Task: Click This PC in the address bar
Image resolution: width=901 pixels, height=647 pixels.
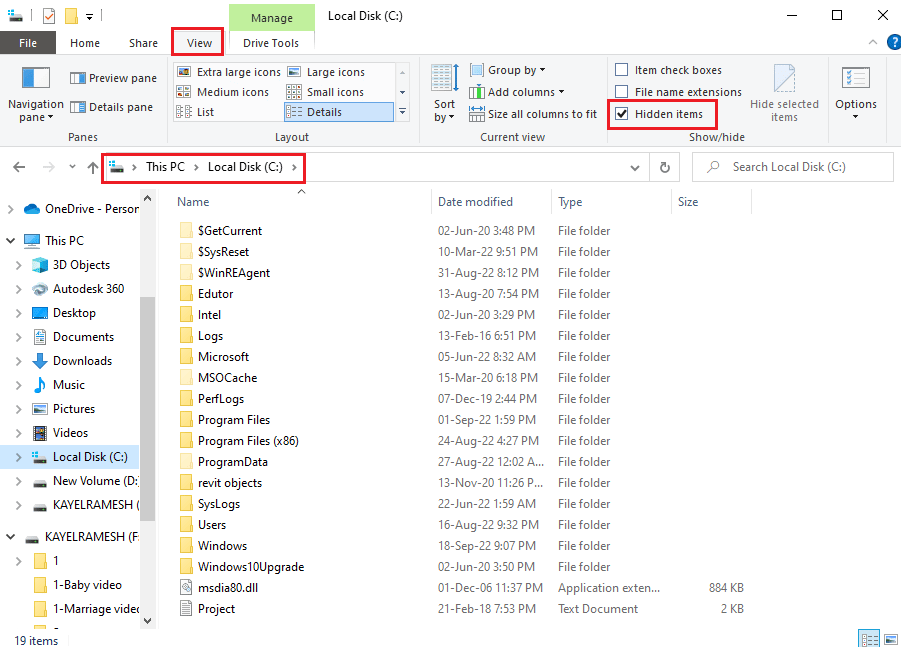Action: (165, 167)
